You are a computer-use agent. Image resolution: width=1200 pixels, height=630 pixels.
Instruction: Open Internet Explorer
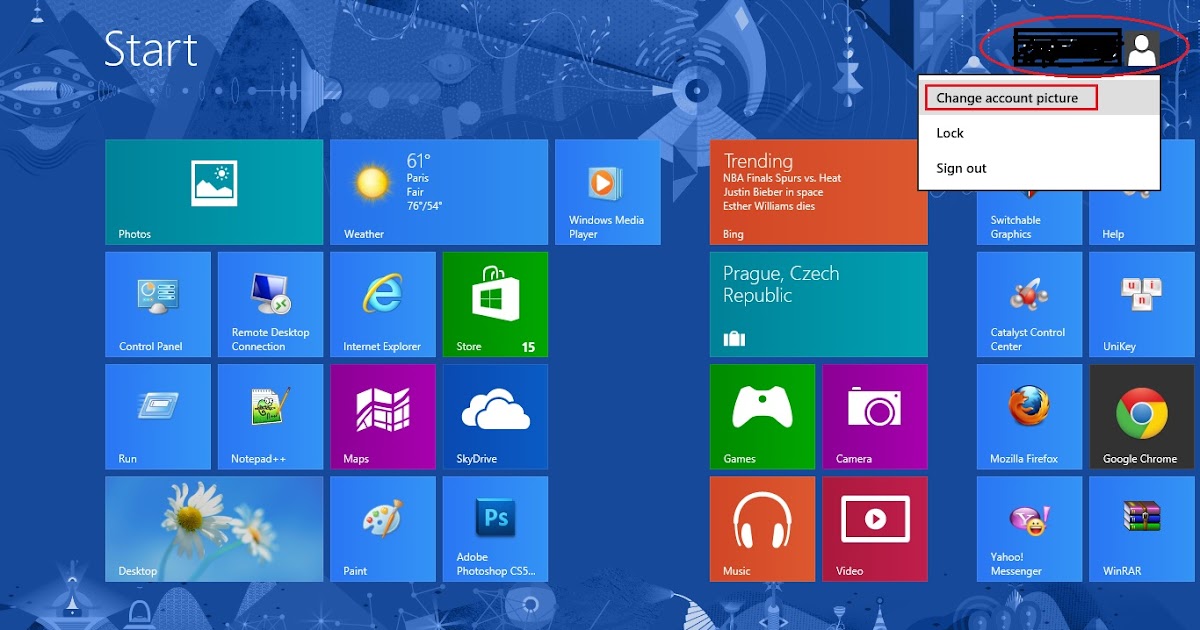(382, 303)
